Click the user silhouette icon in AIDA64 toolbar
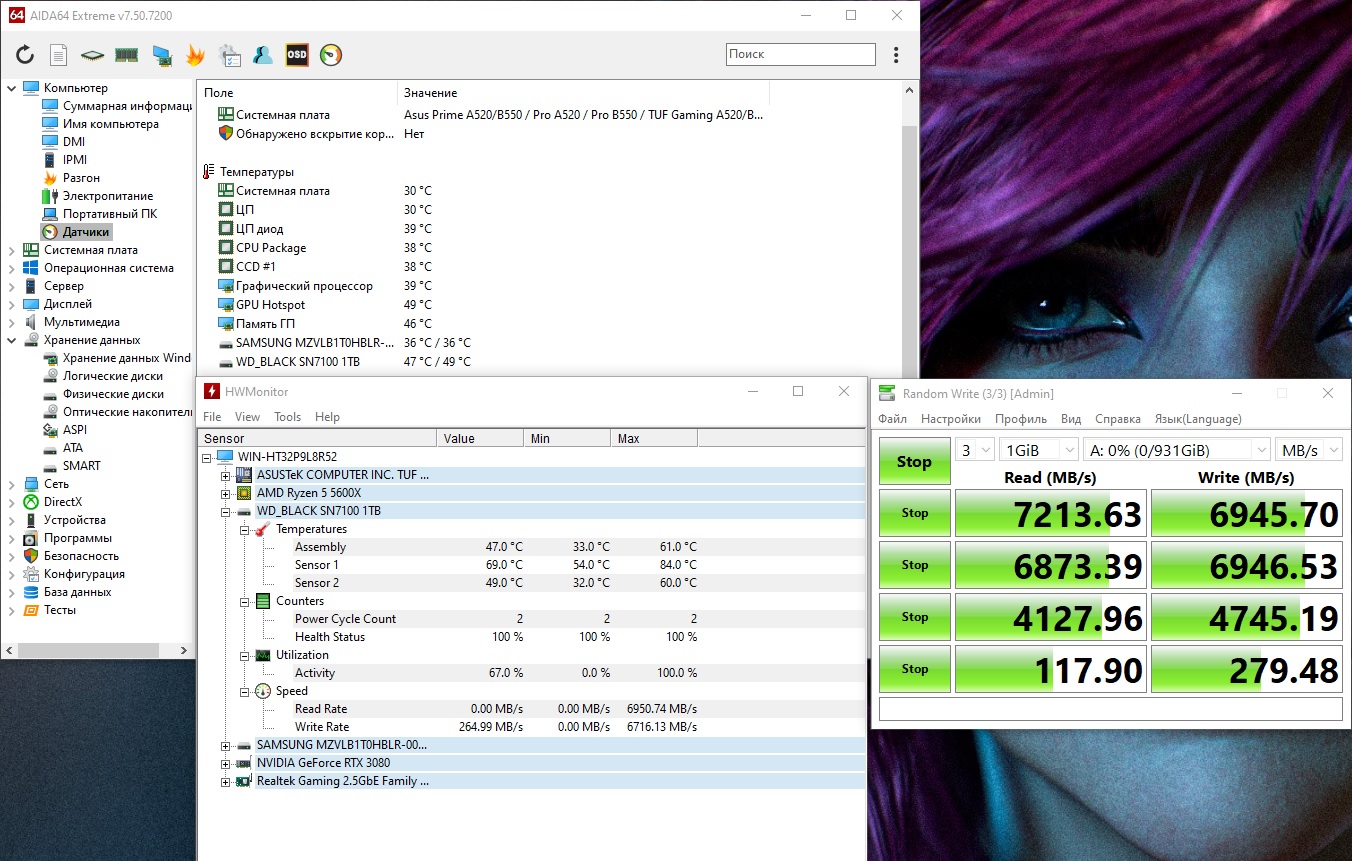 (x=263, y=55)
